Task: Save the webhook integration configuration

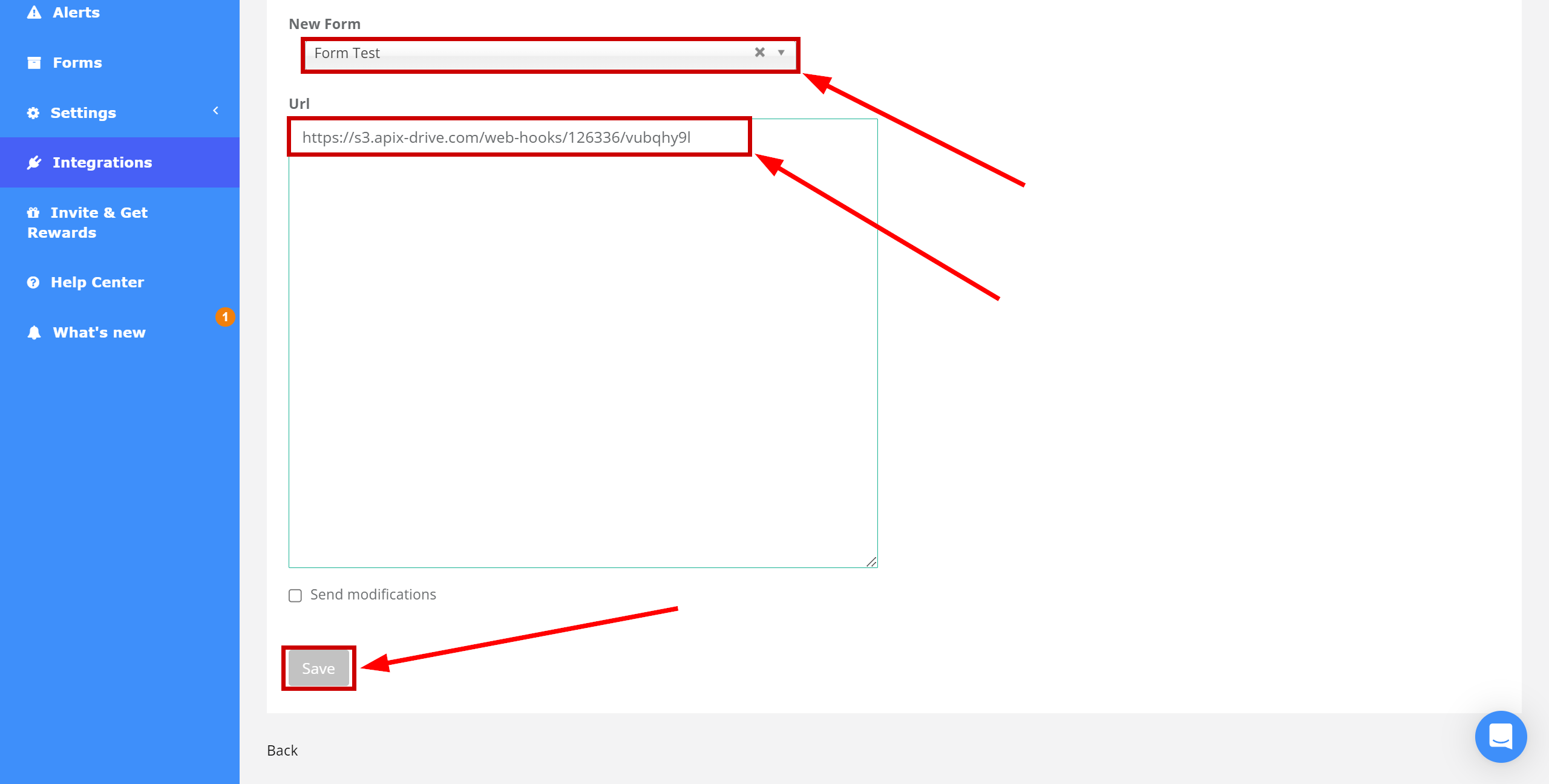Action: [318, 668]
